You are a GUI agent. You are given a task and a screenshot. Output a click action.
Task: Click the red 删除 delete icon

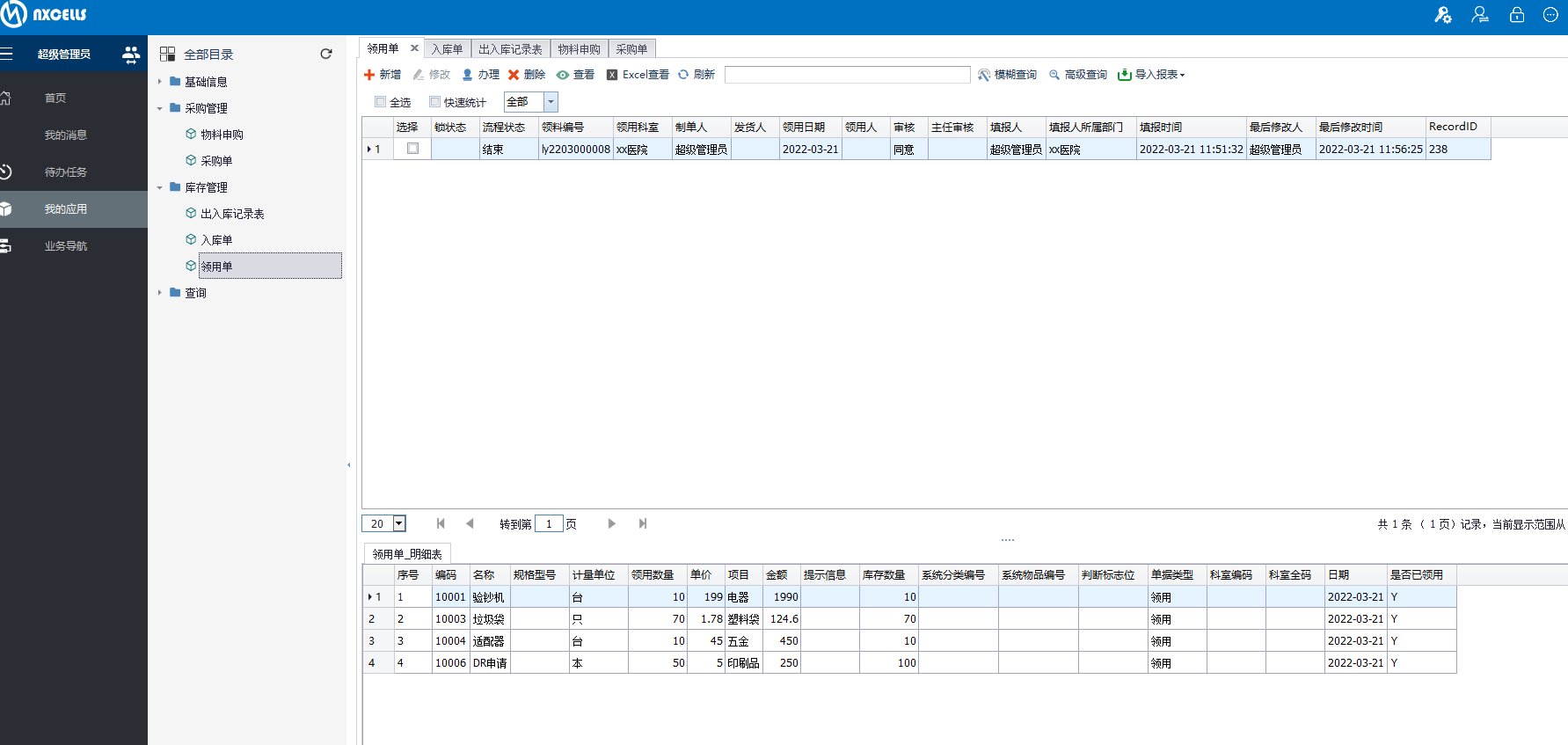pyautogui.click(x=514, y=75)
